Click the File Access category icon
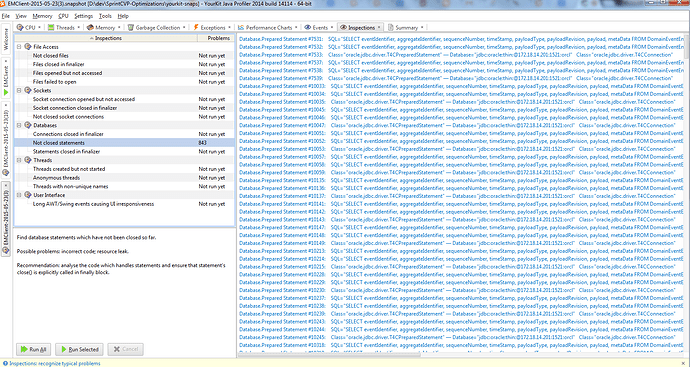This screenshot has width=690, height=367. [28, 47]
